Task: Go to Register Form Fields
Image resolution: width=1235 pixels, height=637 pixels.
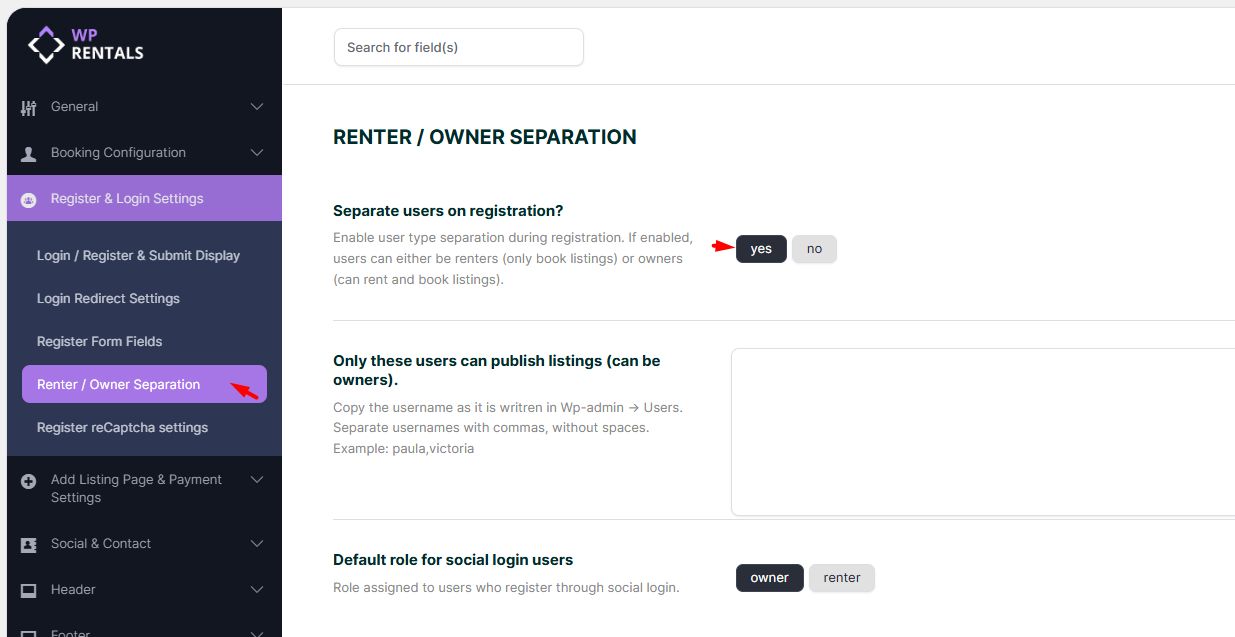Action: pos(99,341)
